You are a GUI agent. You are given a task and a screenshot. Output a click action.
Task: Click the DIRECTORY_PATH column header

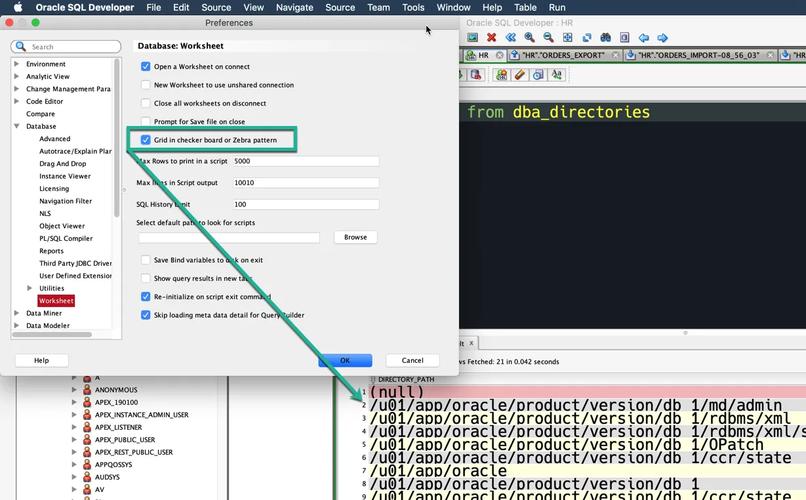pyautogui.click(x=406, y=379)
